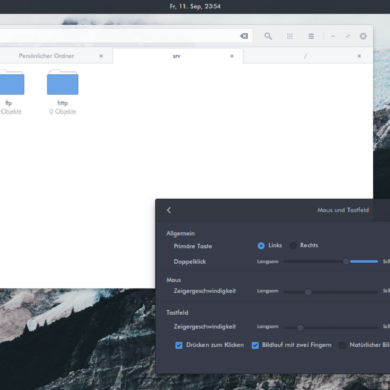Close the Persönlicher Ordner tab
Viewport: 390px width, 390px height.
pos(101,56)
